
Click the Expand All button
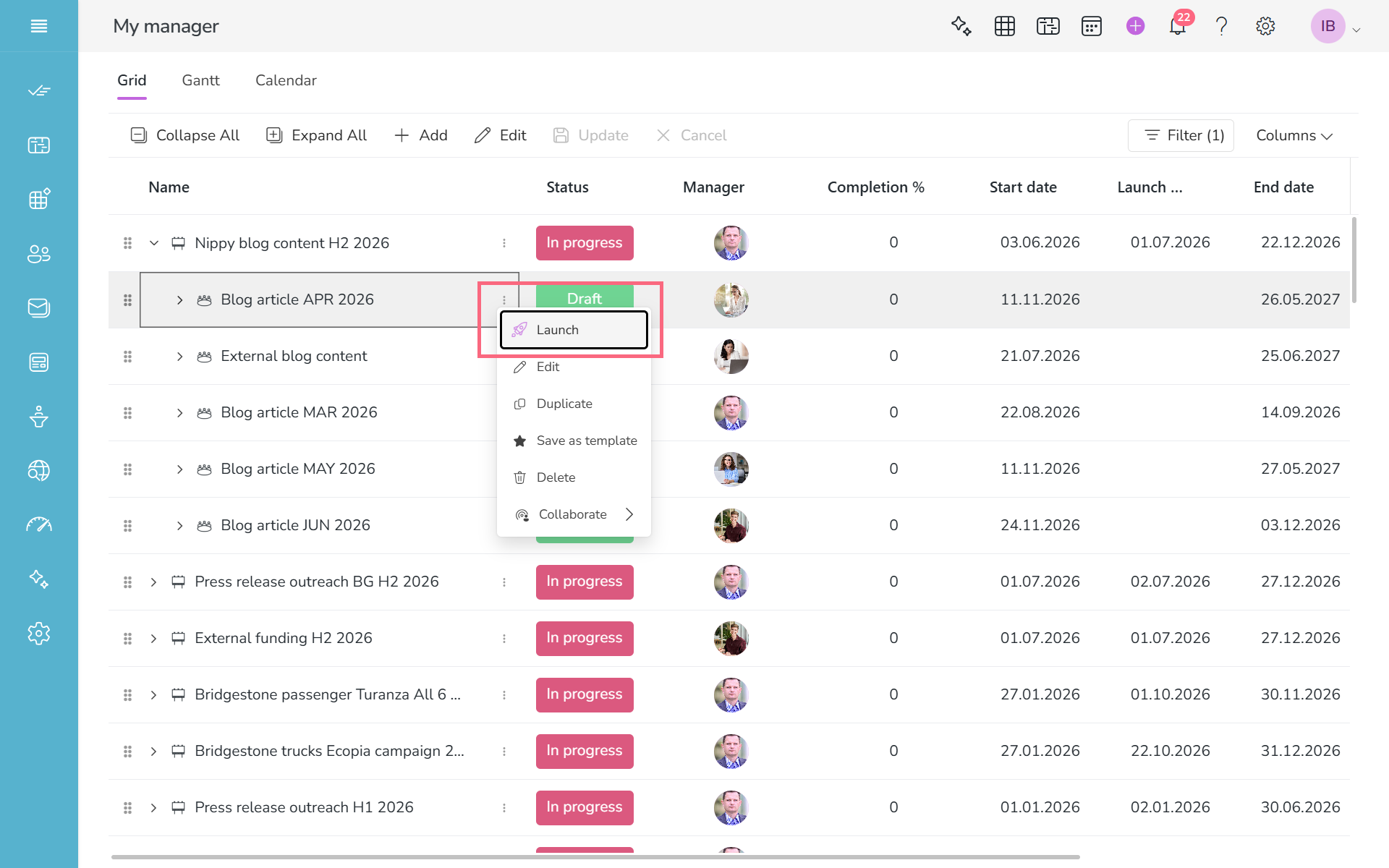(x=316, y=135)
